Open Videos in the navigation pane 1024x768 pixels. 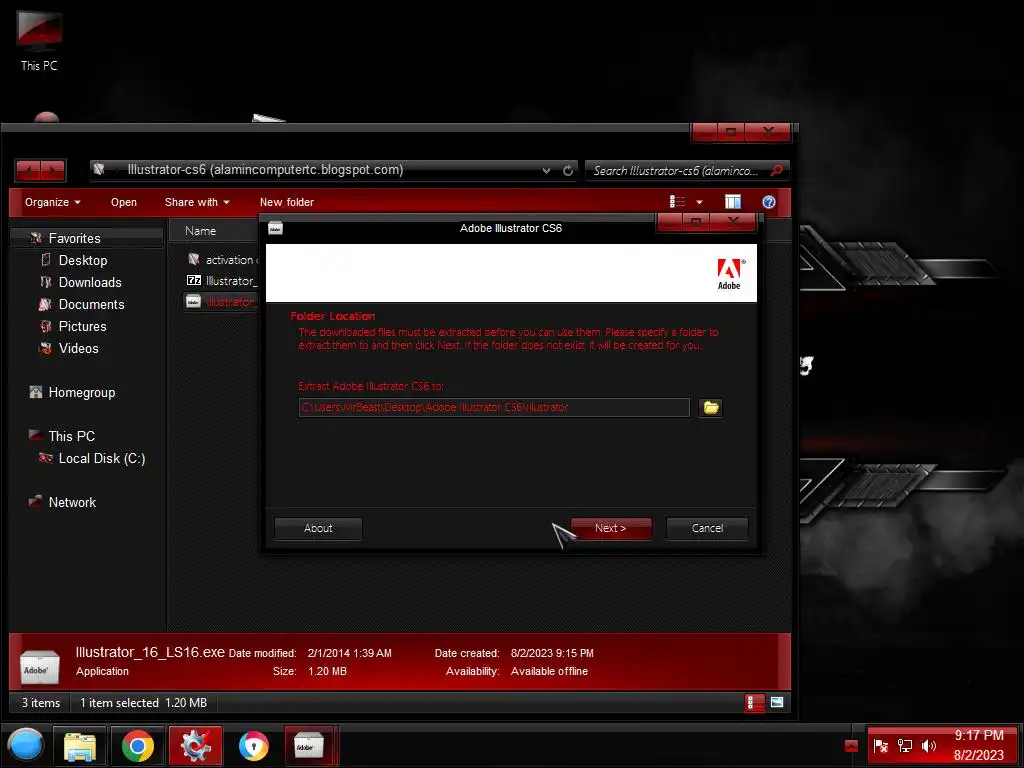pos(78,349)
